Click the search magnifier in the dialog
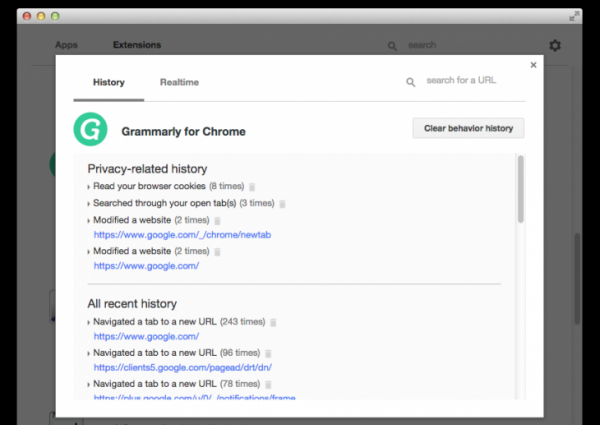600x425 pixels. [410, 82]
